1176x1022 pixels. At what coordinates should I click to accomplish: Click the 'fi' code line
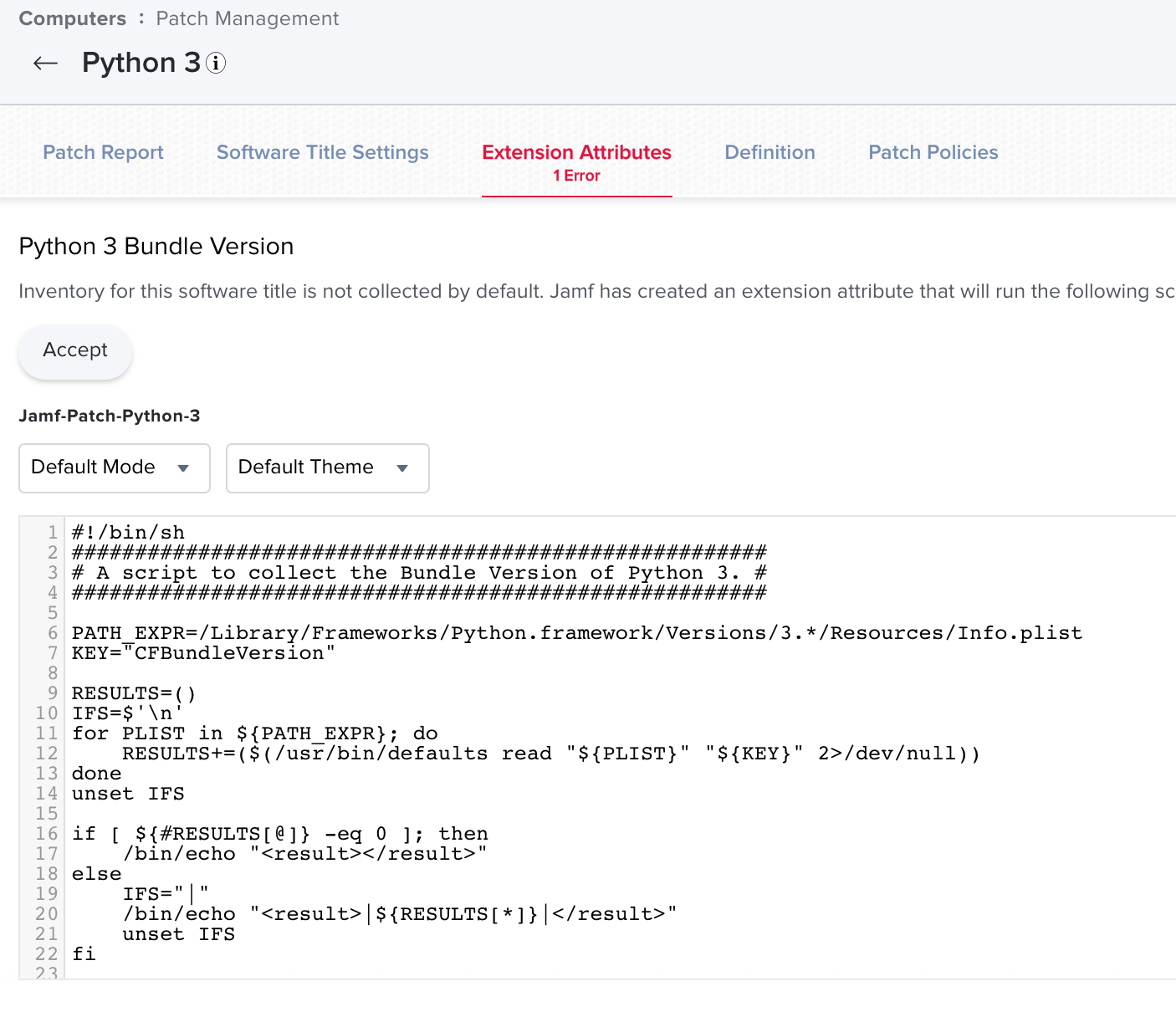tap(84, 954)
